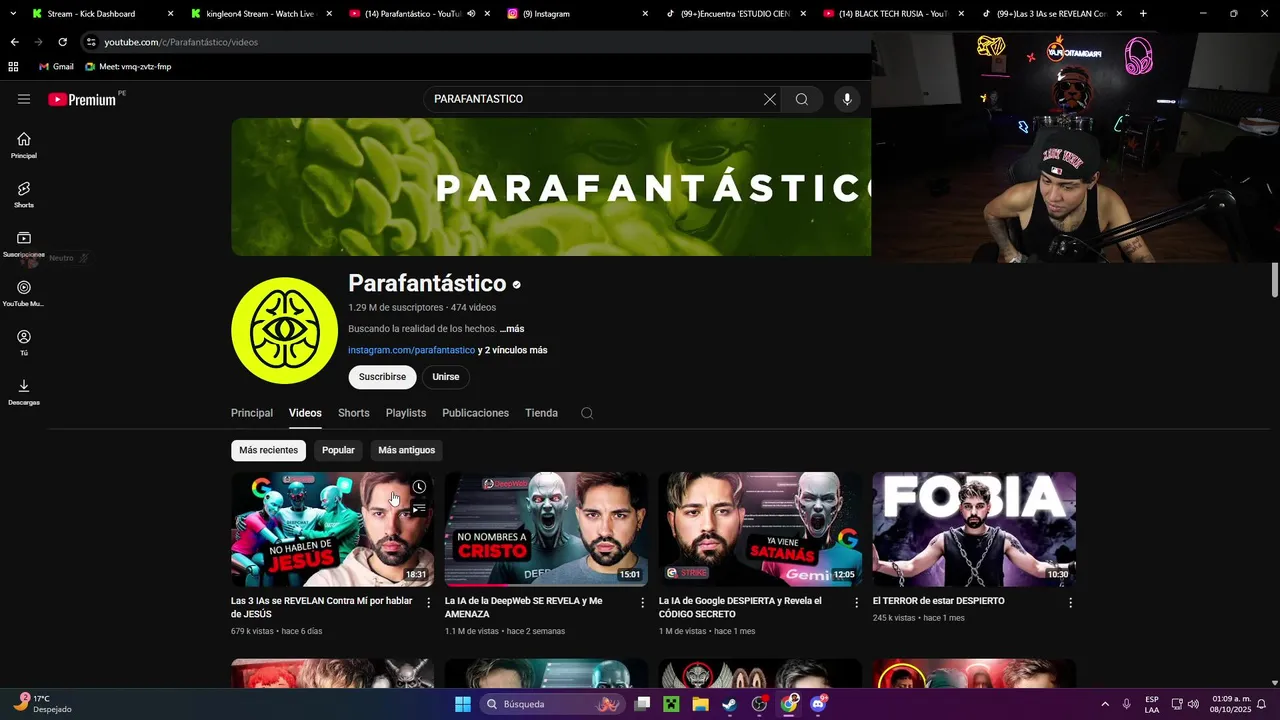Open Task View on the taskbar
This screenshot has height=720, width=1280.
642,704
